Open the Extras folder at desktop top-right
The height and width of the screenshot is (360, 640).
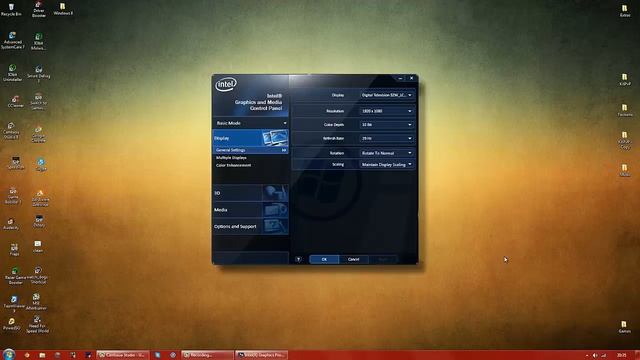[x=625, y=11]
